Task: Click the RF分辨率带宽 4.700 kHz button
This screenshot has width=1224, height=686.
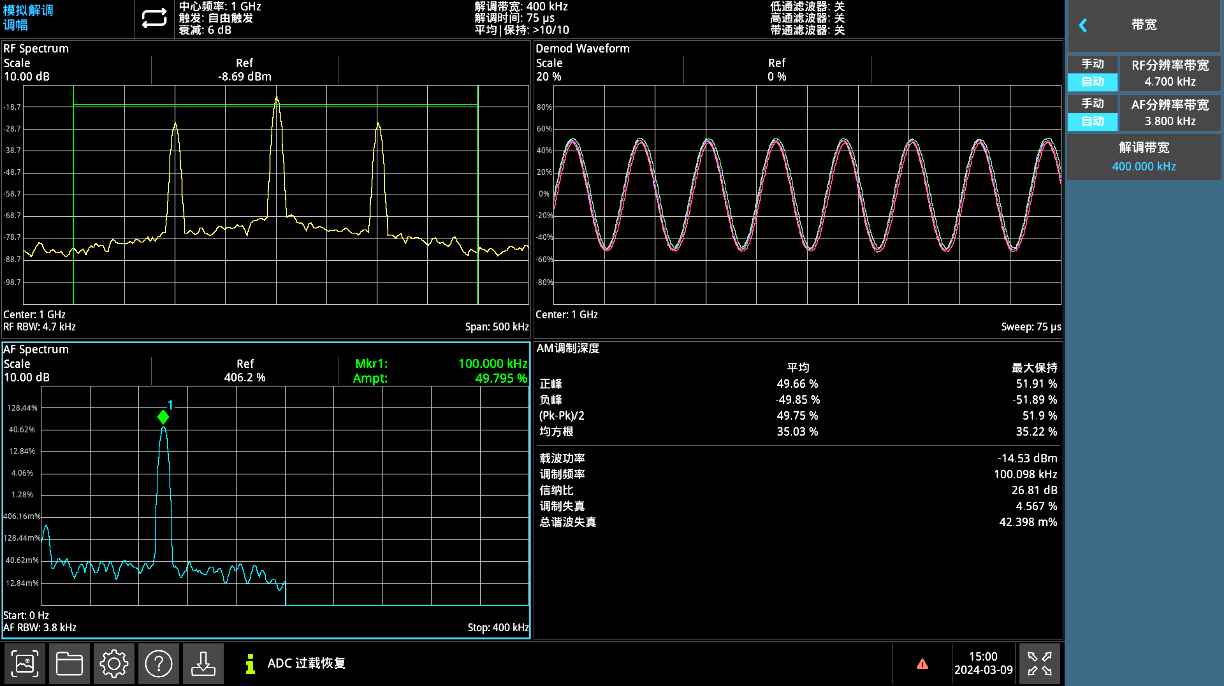Action: point(1169,73)
